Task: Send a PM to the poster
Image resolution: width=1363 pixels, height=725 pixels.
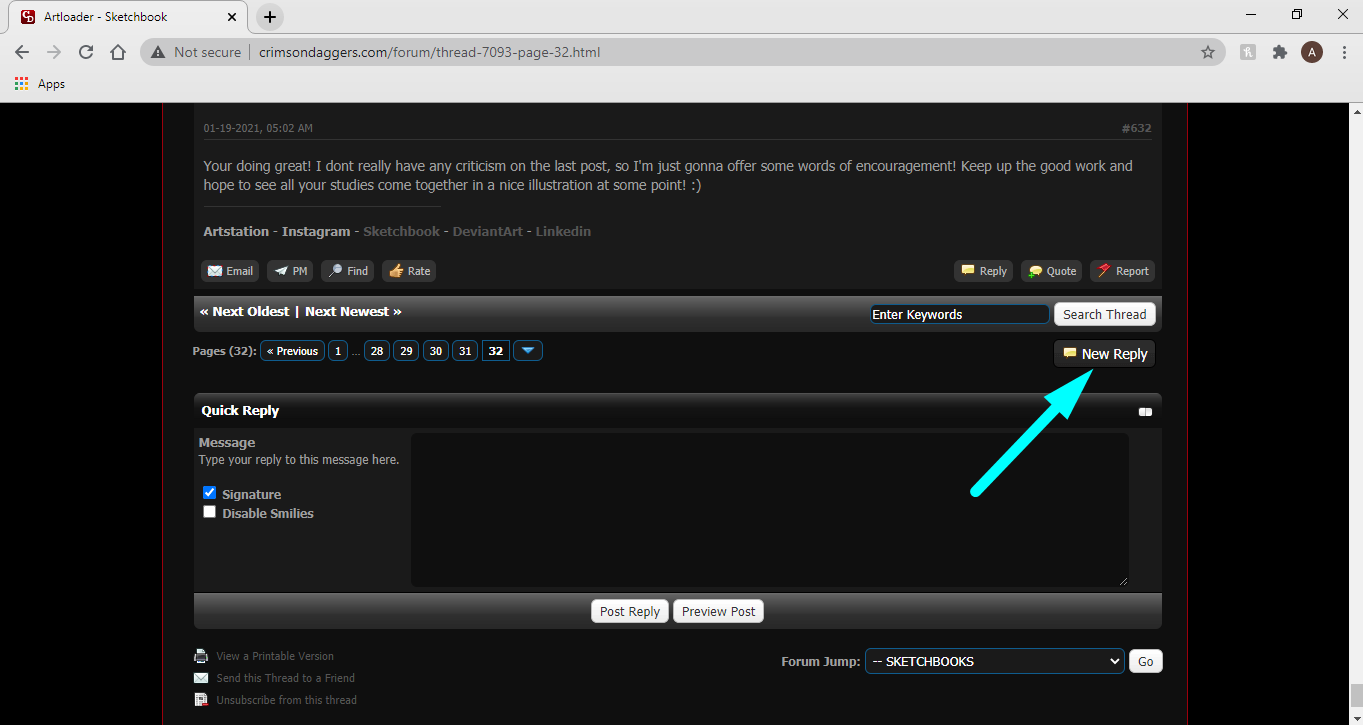Action: [x=290, y=271]
